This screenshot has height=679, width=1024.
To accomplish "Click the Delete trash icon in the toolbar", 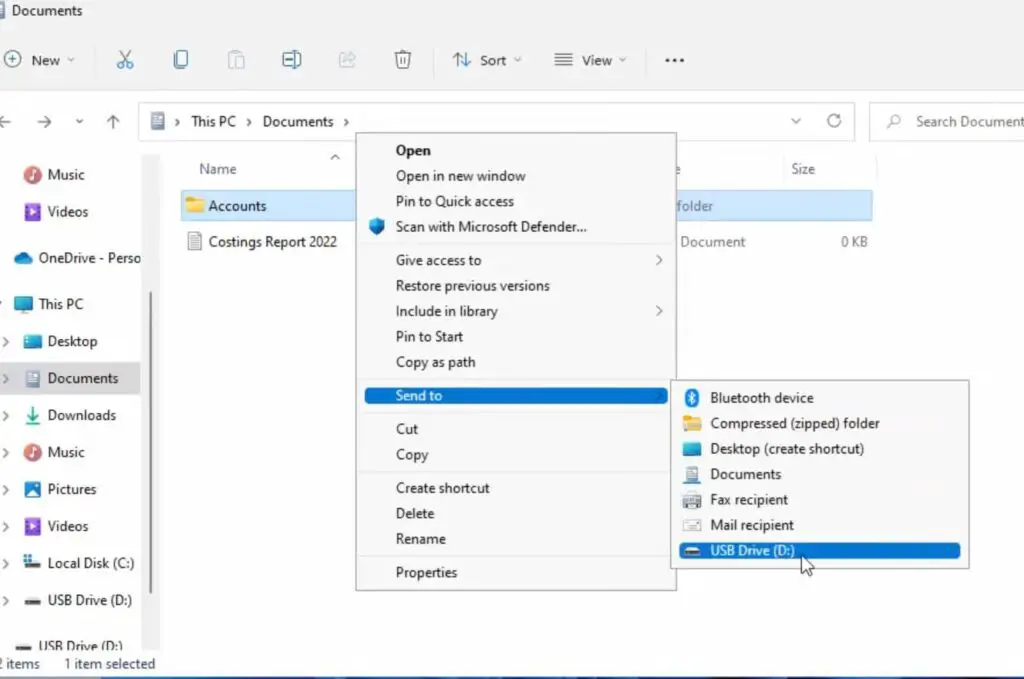I will [403, 60].
